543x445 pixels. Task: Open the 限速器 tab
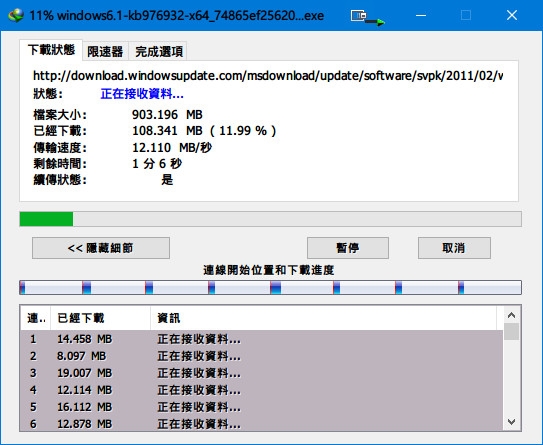click(105, 52)
